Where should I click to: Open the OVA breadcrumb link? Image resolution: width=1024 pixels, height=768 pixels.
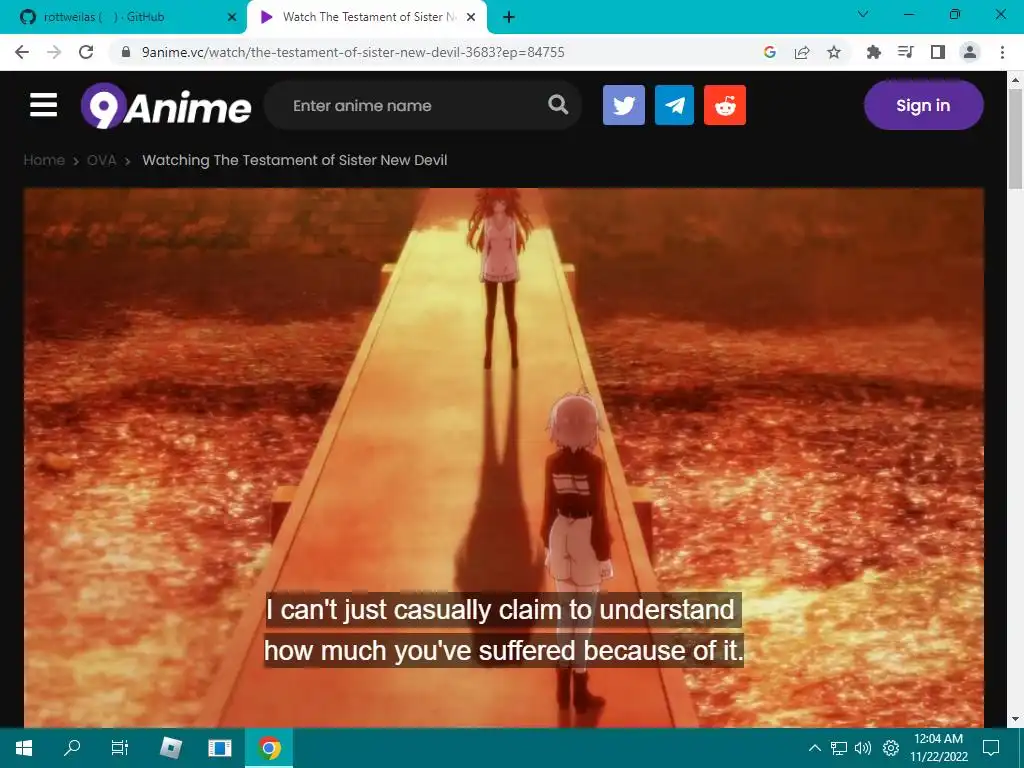coord(102,160)
